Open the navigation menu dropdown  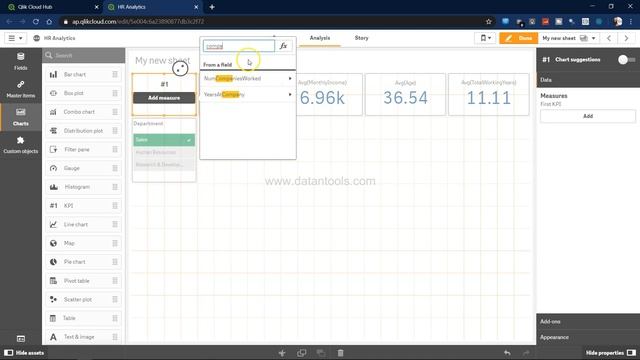coord(16,38)
